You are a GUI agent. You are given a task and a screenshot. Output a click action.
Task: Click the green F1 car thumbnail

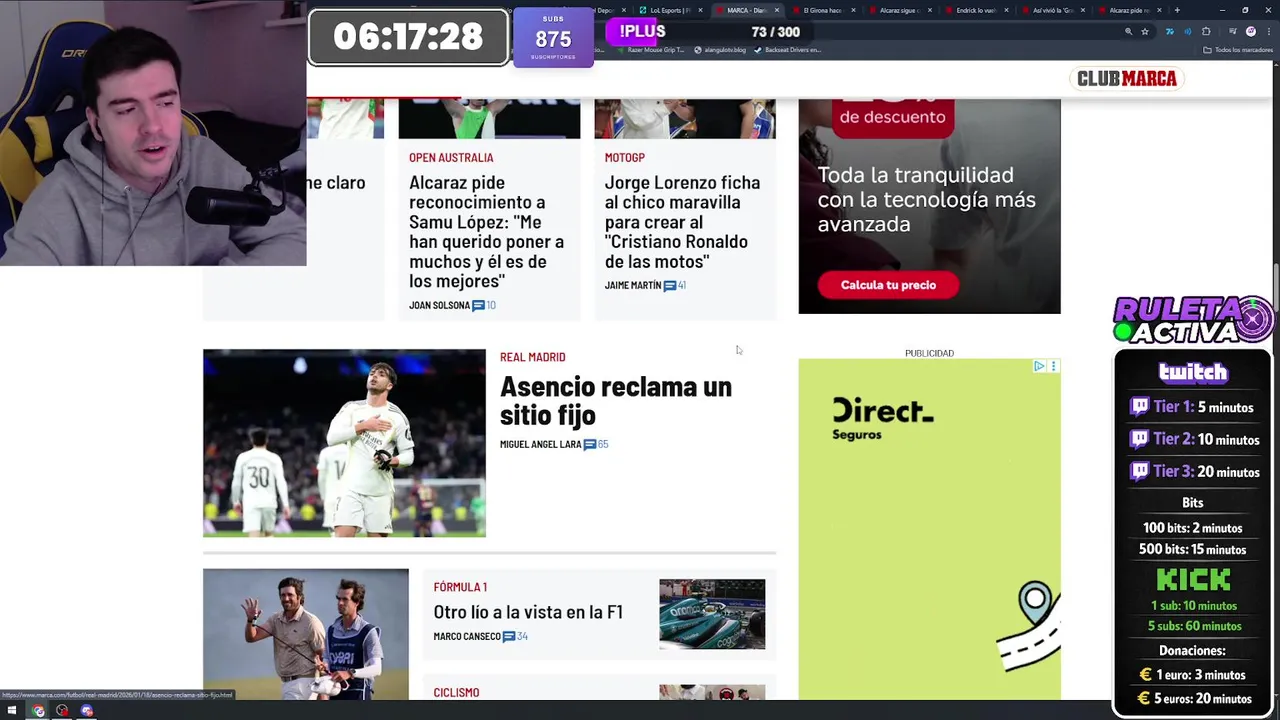[x=712, y=614]
